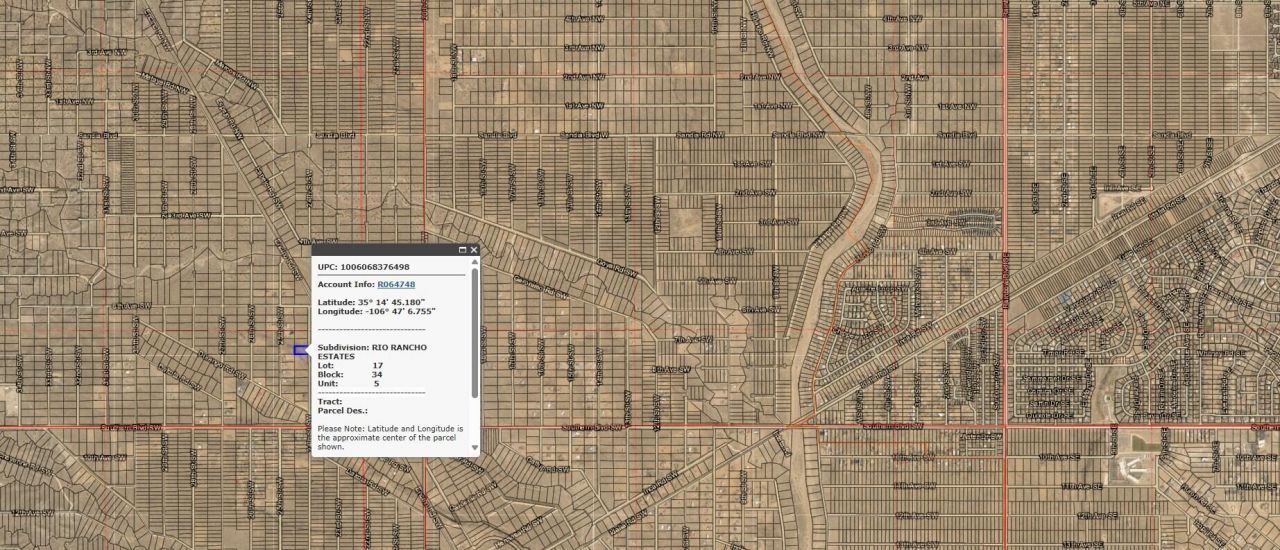Click the UPC number 1006068376498
1280x550 pixels.
coord(375,267)
